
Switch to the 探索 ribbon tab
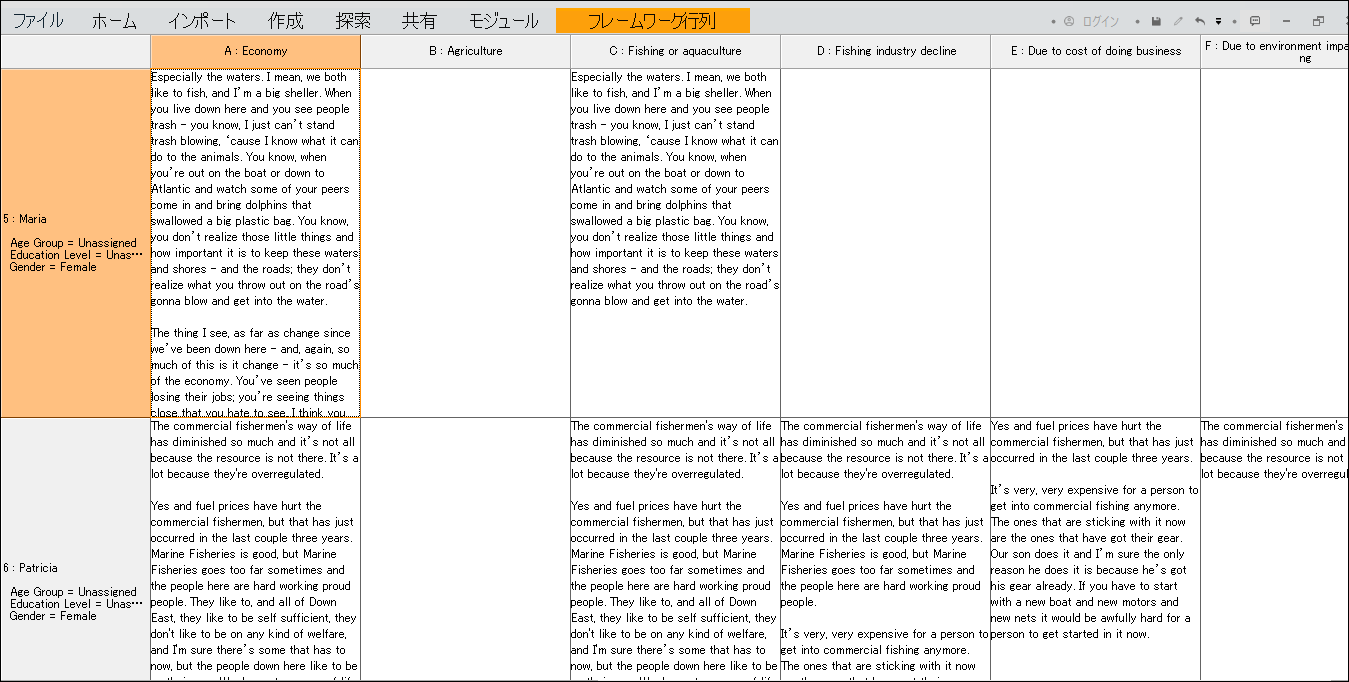pyautogui.click(x=353, y=21)
